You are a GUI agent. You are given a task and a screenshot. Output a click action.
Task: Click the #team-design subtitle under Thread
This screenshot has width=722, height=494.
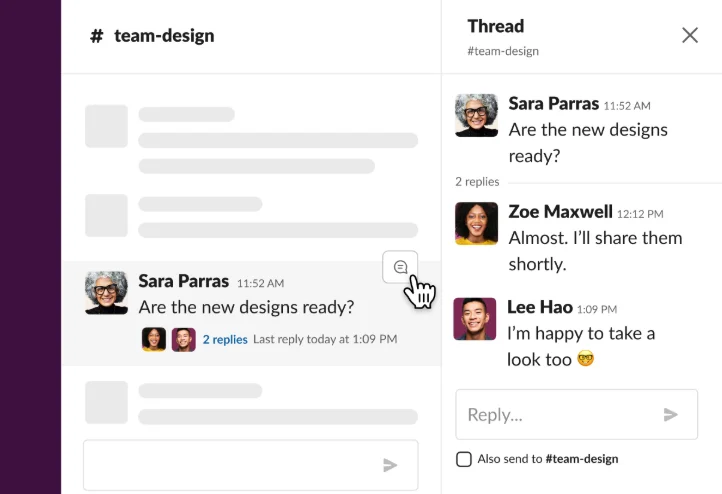click(x=503, y=51)
